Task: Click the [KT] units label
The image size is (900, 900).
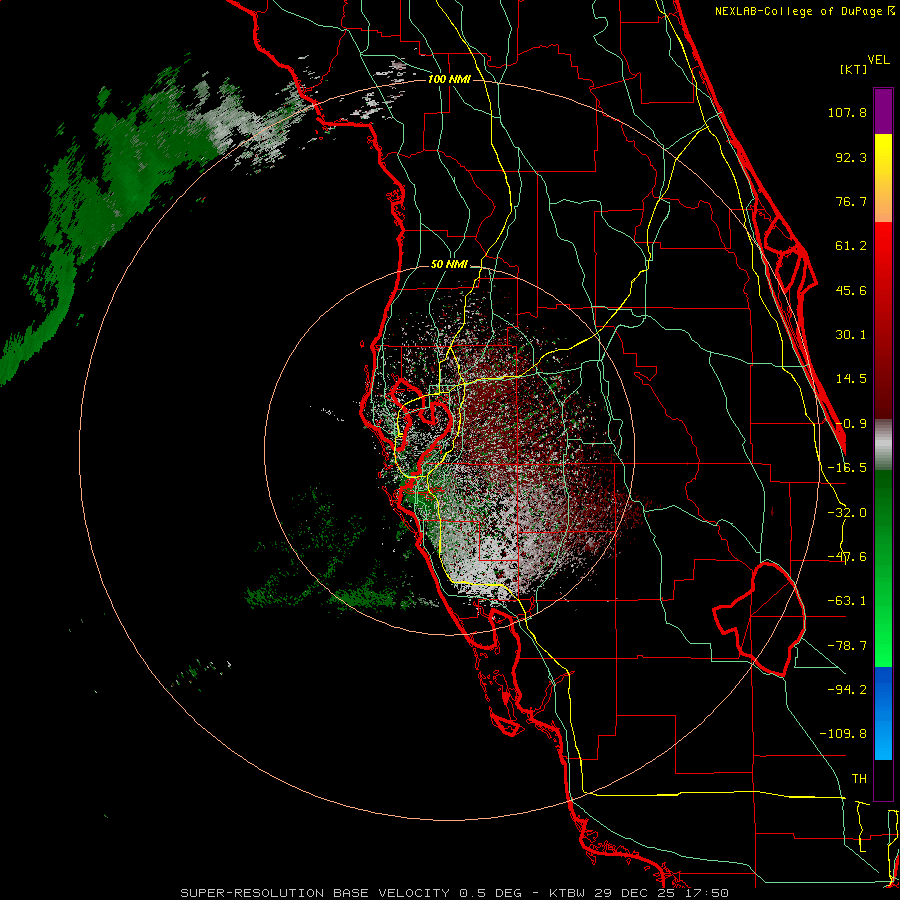Action: (x=853, y=69)
